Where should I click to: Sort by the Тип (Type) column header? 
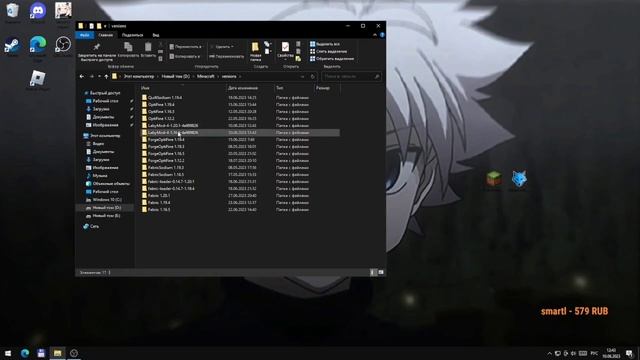pos(280,88)
